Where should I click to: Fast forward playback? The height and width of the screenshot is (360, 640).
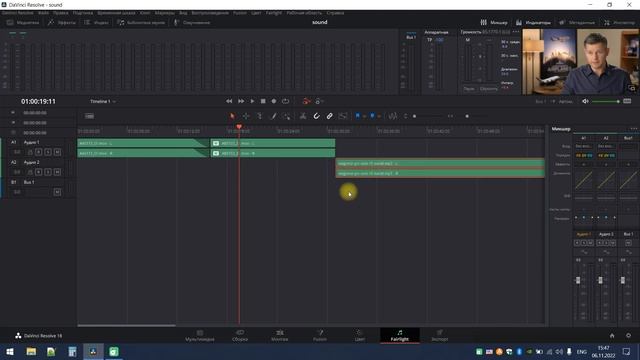point(241,101)
